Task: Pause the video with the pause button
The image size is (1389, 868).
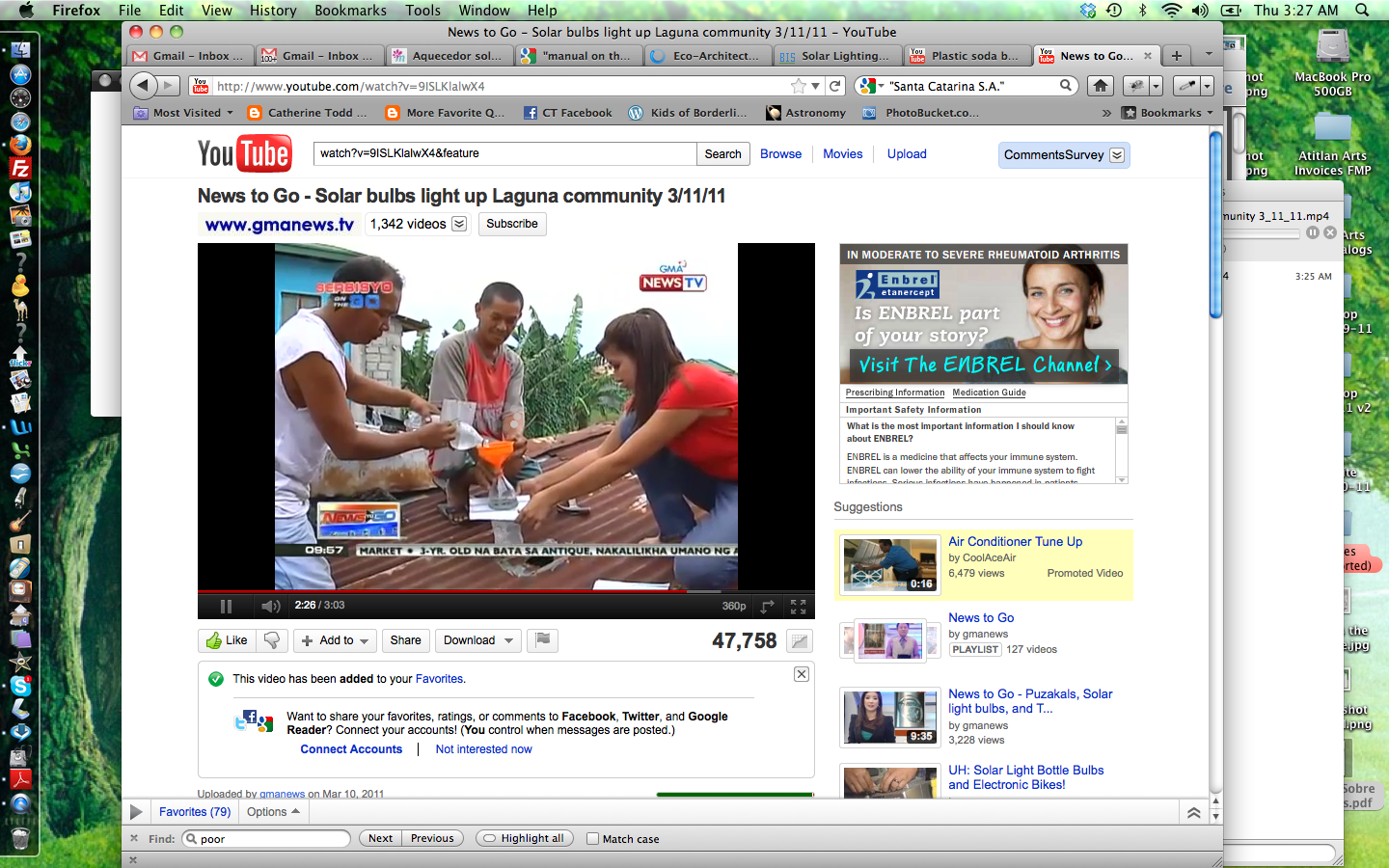Action: [226, 607]
